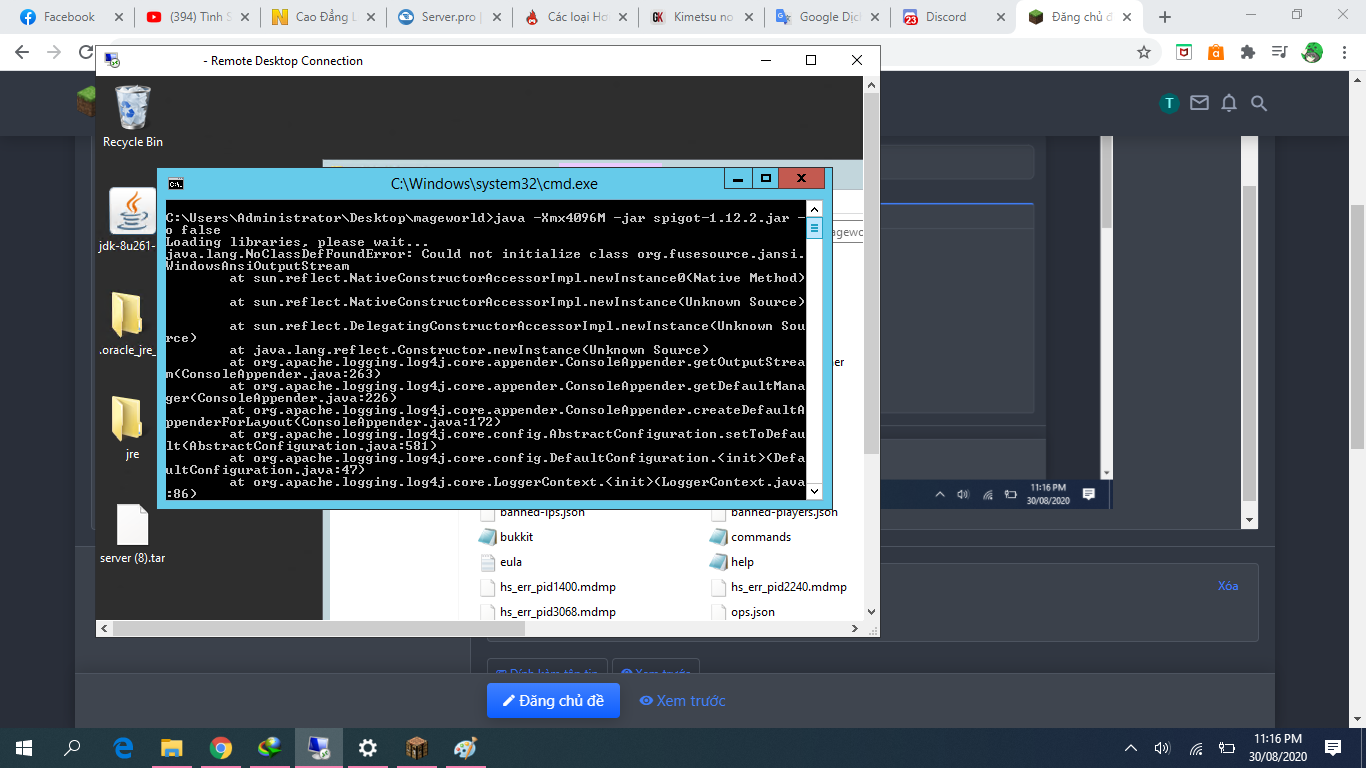Open taskbar Search
Viewport: 1366px width, 768px height.
point(72,748)
